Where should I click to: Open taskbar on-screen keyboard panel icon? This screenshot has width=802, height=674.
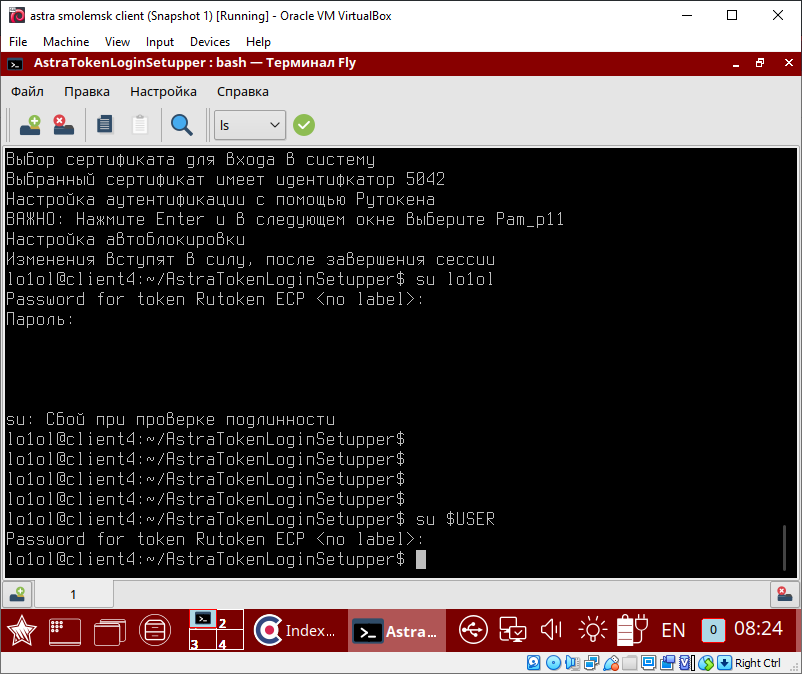64,631
